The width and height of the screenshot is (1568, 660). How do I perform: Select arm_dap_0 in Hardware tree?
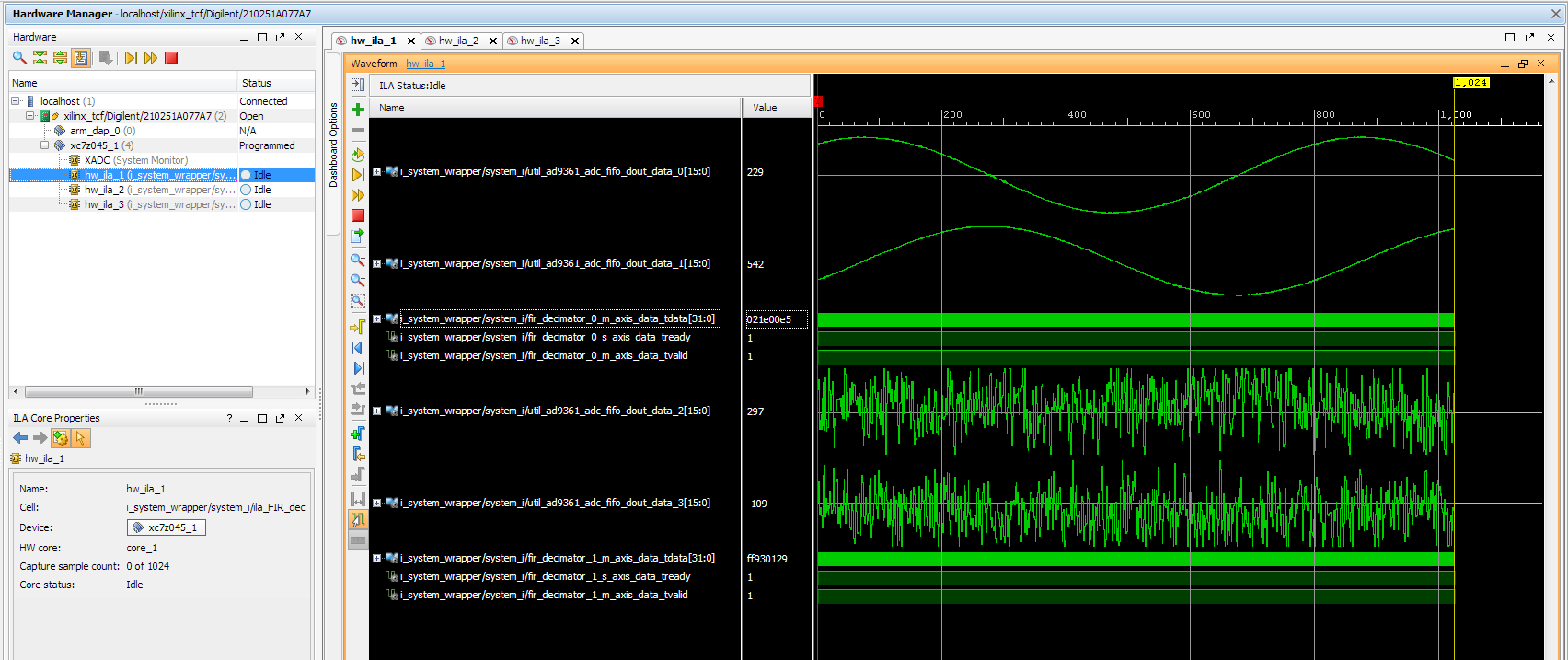click(x=102, y=131)
